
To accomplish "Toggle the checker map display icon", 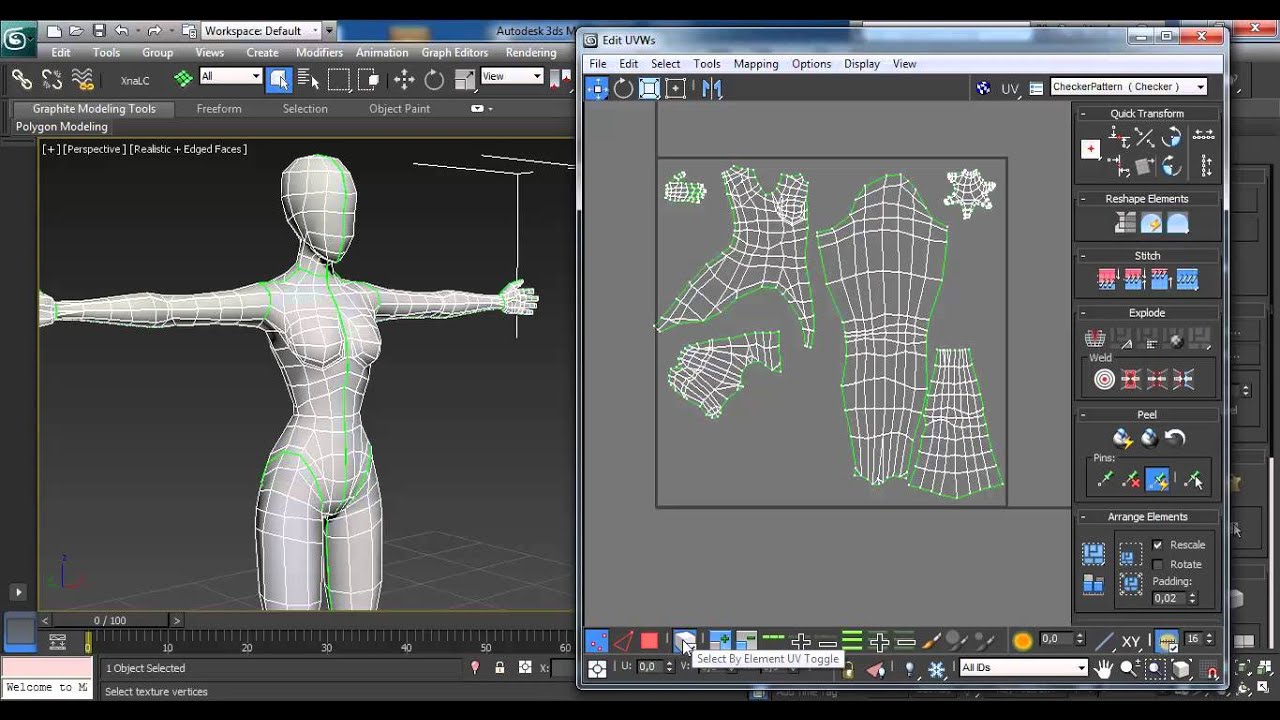I will [983, 88].
